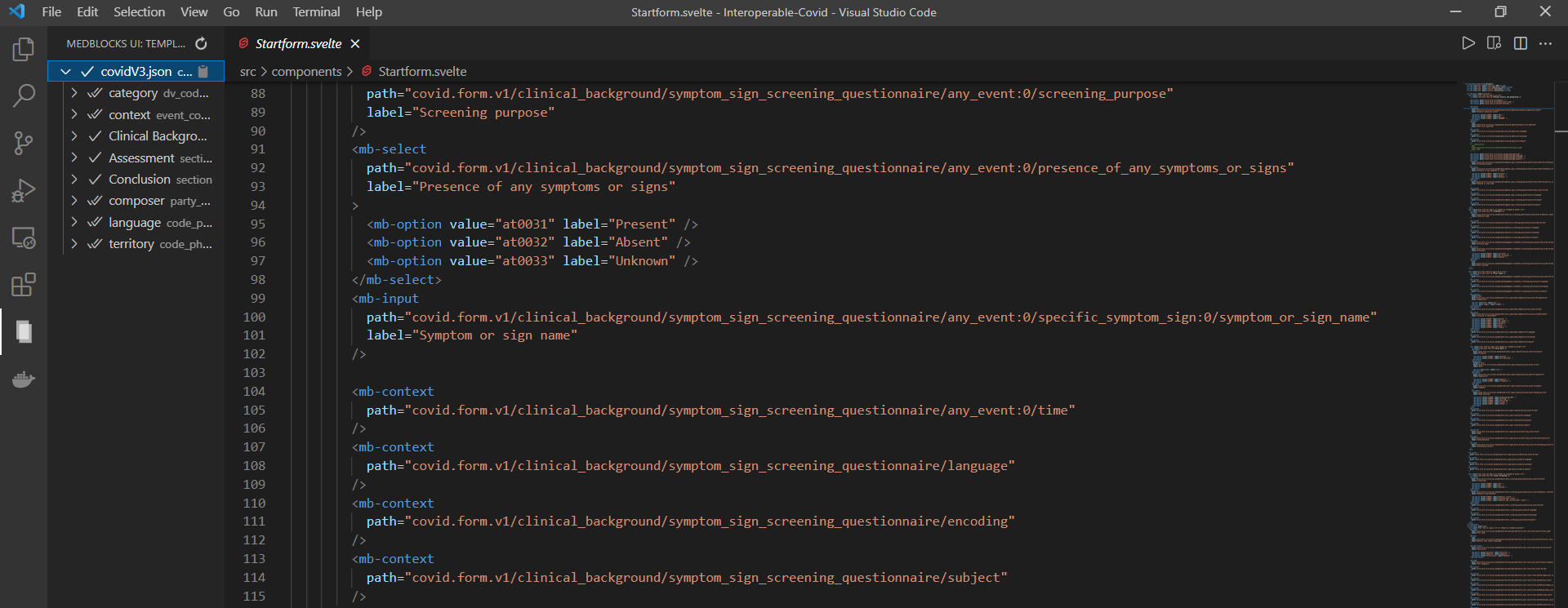1568x608 pixels.
Task: Select the Startform.svelte editor tab
Action: pyautogui.click(x=298, y=44)
